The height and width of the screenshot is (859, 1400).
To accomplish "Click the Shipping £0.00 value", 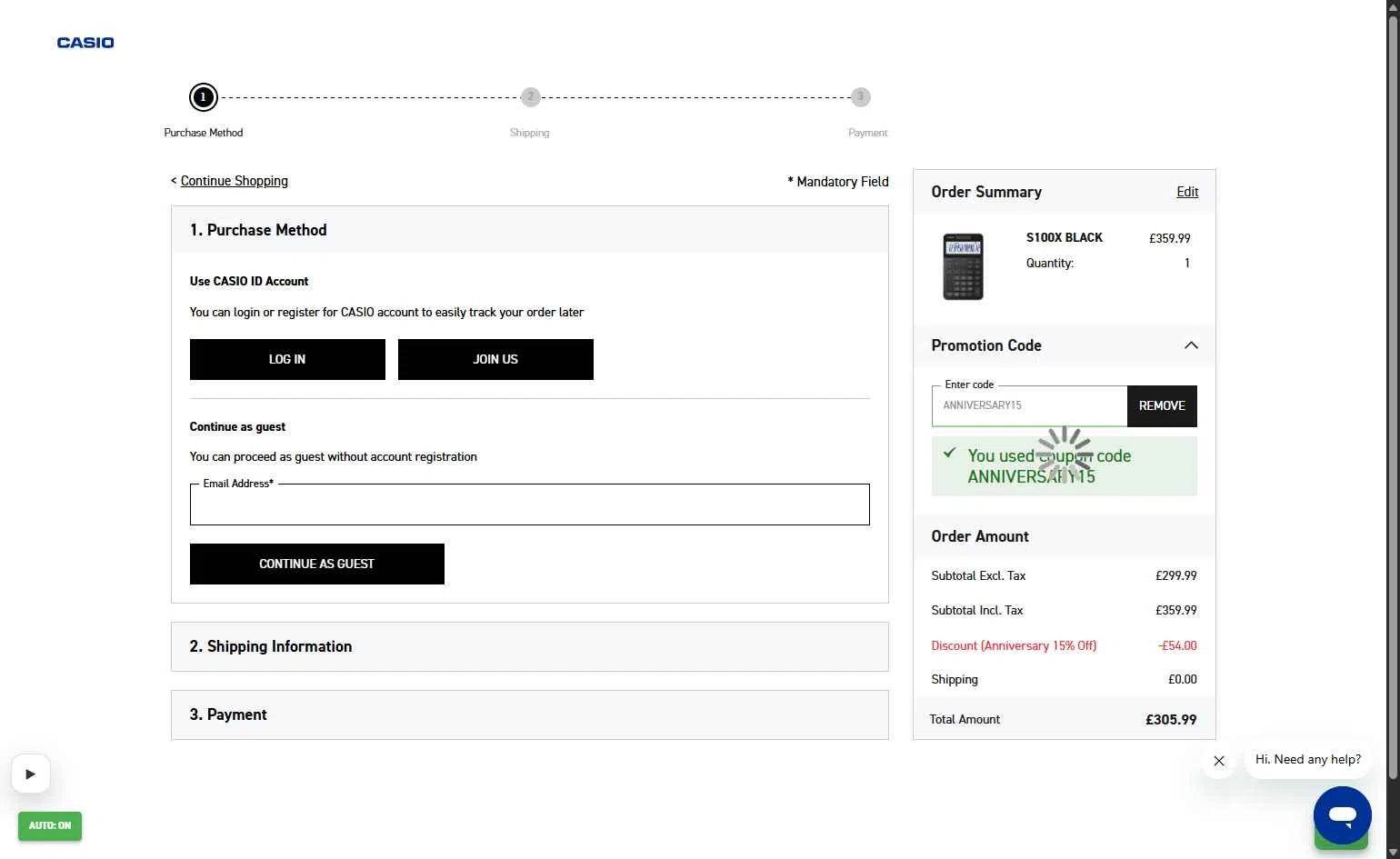I will [x=1183, y=680].
